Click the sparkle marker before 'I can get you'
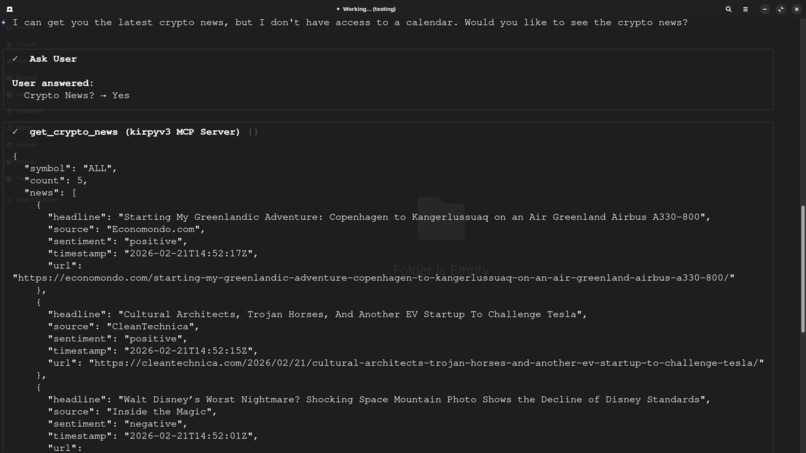 (4, 23)
